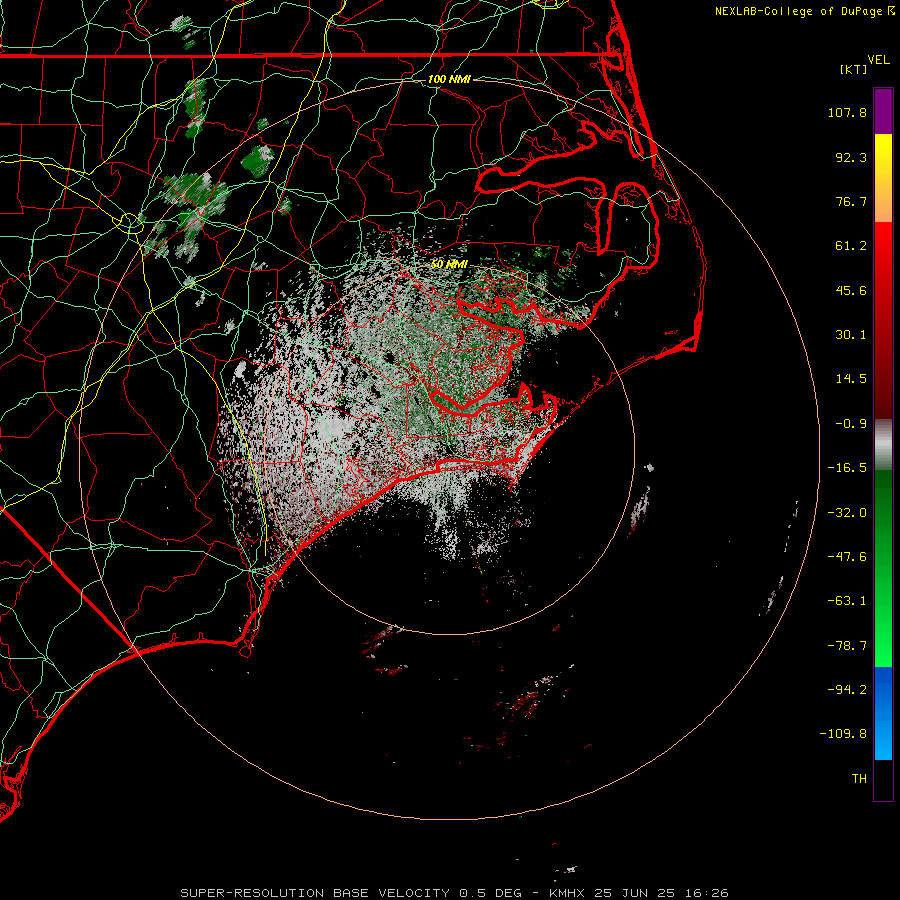Select the 92.3 scale value
This screenshot has width=900, height=900.
click(851, 157)
